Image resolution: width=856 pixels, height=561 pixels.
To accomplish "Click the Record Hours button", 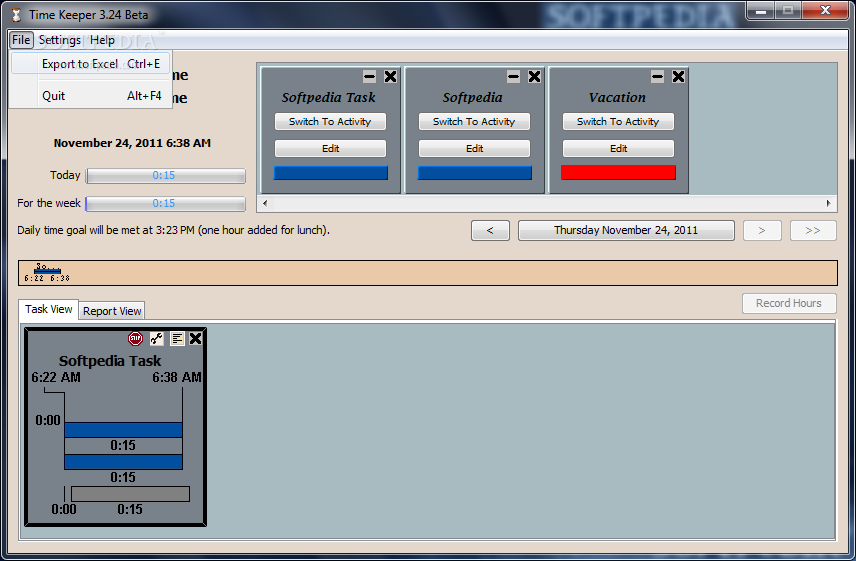I will click(789, 303).
